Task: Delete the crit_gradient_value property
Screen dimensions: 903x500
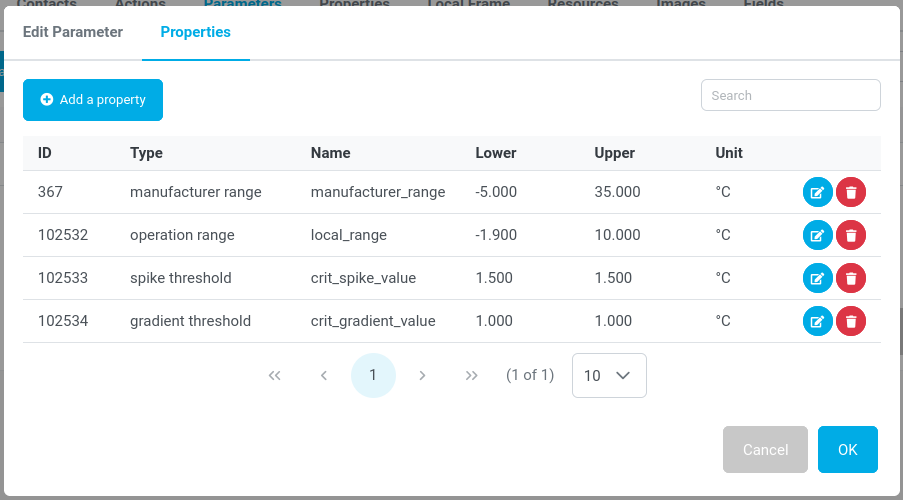Action: coord(851,321)
